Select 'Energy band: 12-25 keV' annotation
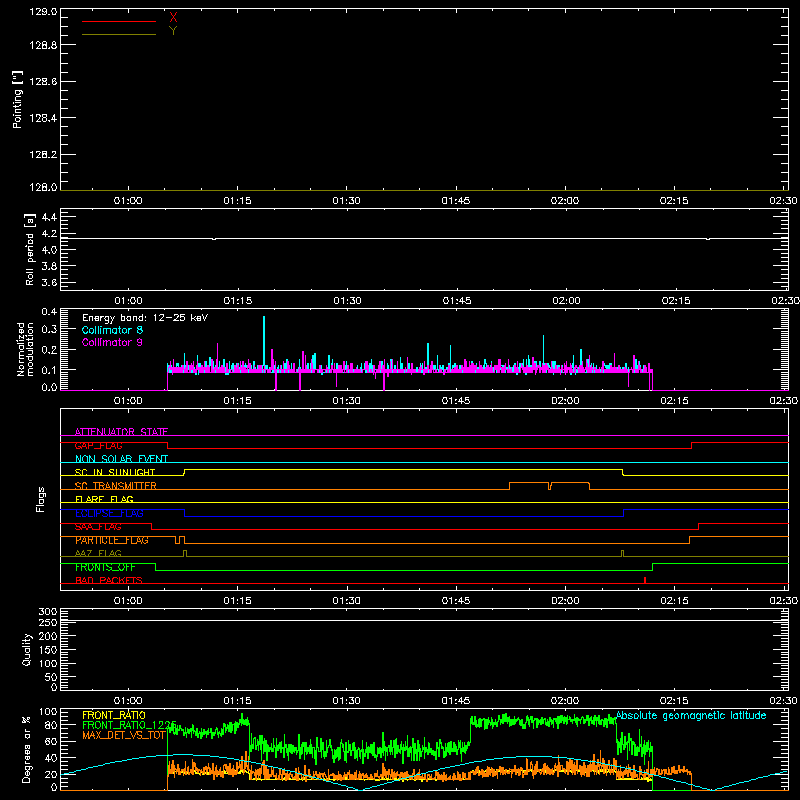The width and height of the screenshot is (800, 800). coord(145,318)
